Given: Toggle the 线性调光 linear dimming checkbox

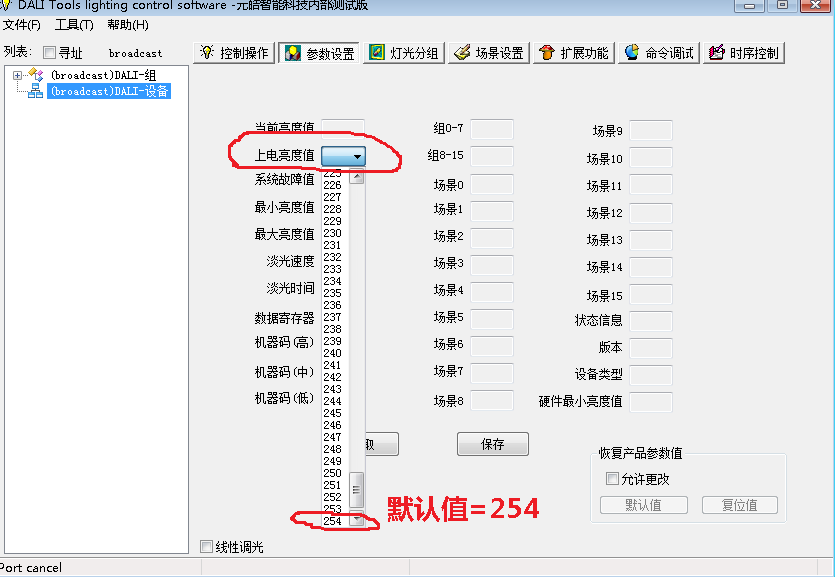Looking at the screenshot, I should 207,547.
